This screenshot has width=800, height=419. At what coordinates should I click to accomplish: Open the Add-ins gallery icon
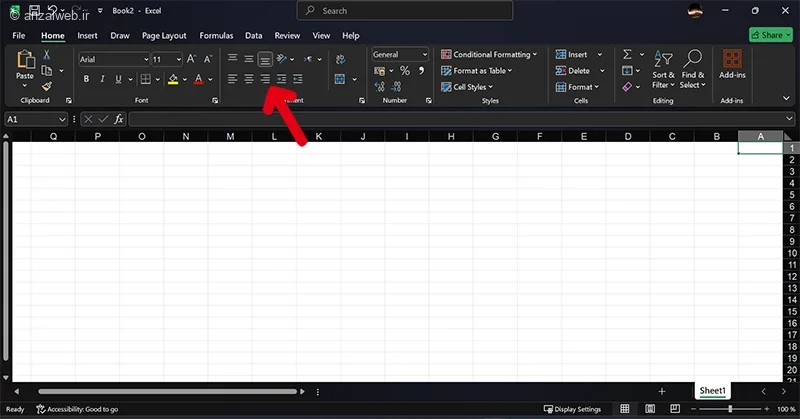732,64
